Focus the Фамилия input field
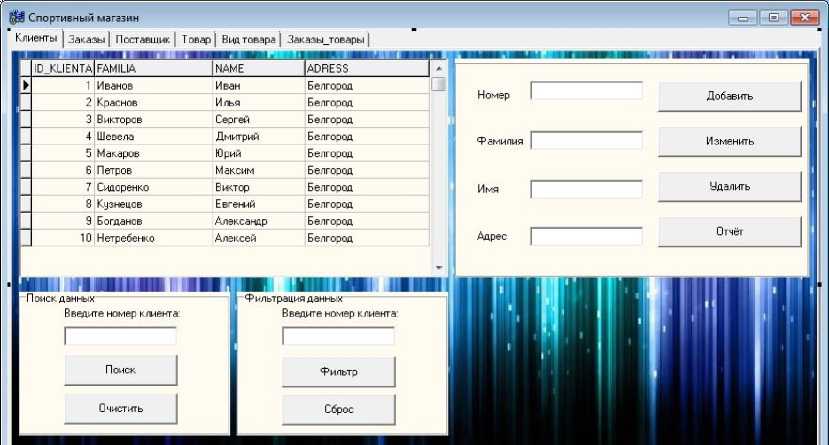The width and height of the screenshot is (829, 445). click(x=586, y=141)
